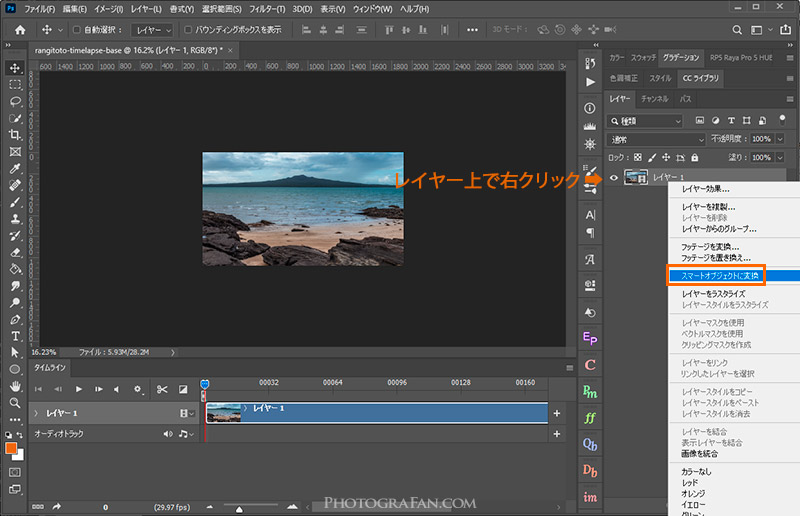The width and height of the screenshot is (800, 516).
Task: Select the Hand tool
Action: (15, 386)
